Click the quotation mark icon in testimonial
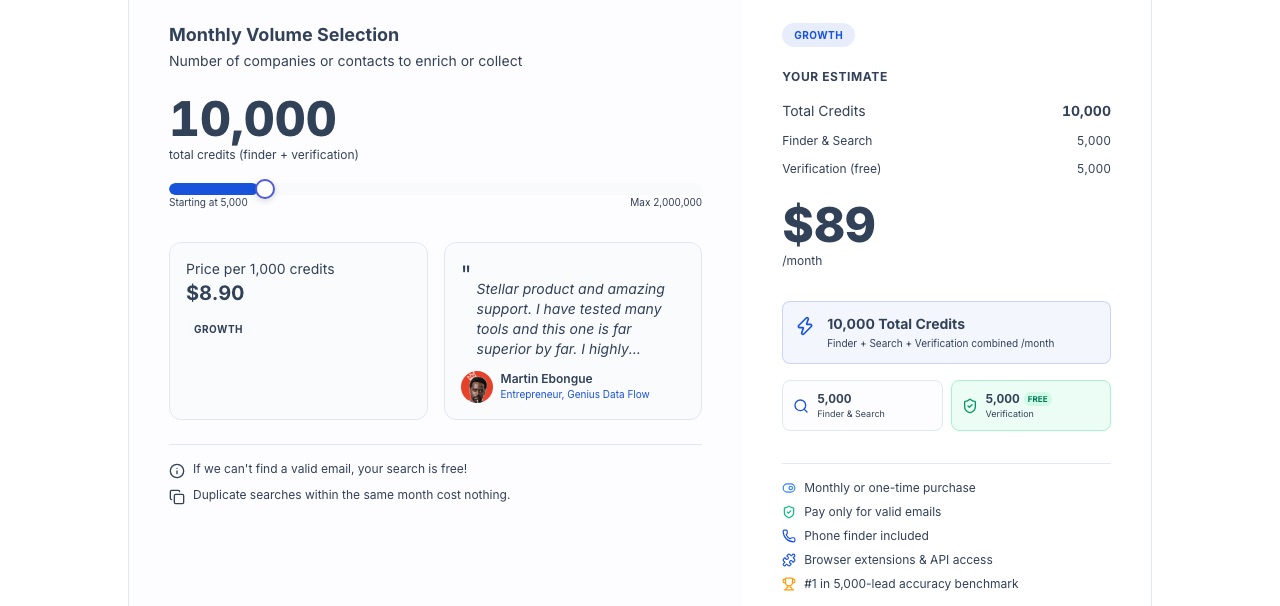This screenshot has width=1280, height=606. 466,269
